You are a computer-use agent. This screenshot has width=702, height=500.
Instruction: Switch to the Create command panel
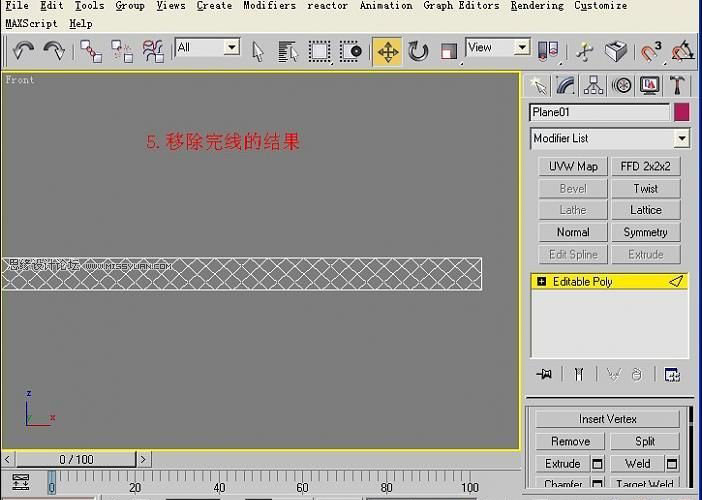[x=538, y=85]
